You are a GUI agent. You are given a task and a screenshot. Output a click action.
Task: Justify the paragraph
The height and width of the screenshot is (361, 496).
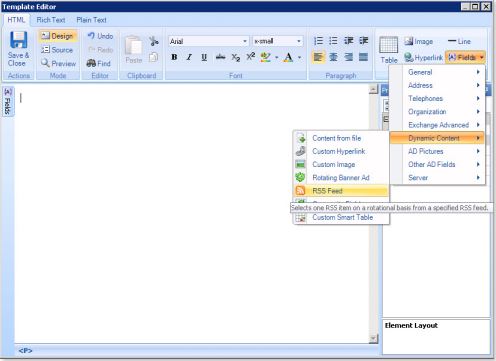[x=364, y=57]
